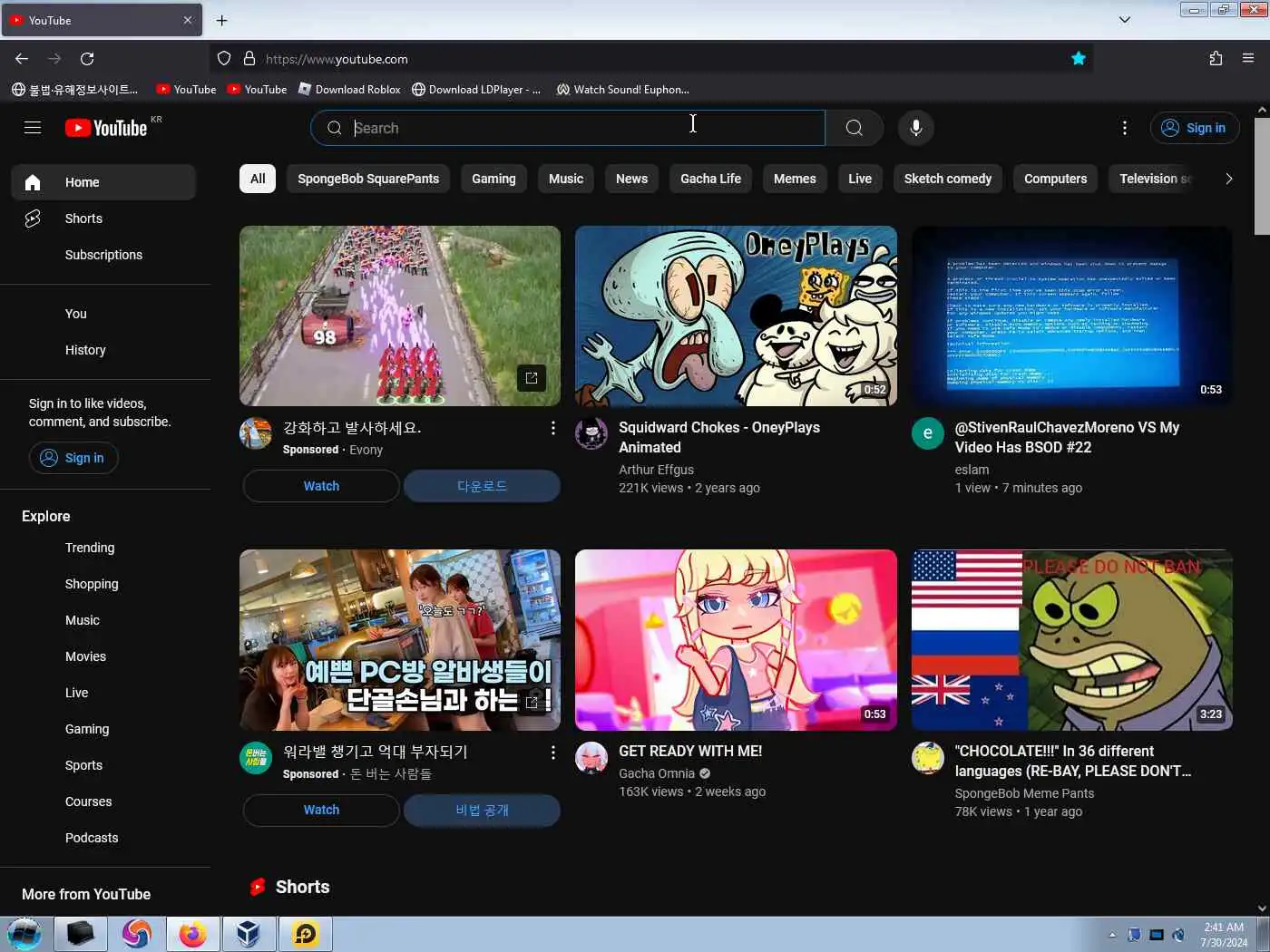Show more category chips with right arrow
The image size is (1270, 952).
tap(1228, 179)
